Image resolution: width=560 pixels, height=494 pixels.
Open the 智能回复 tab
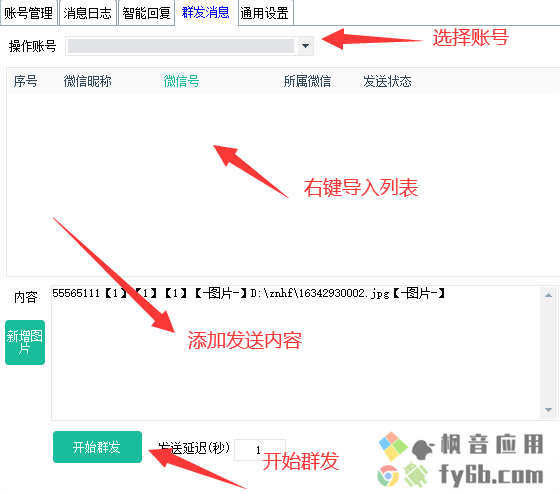[x=146, y=13]
